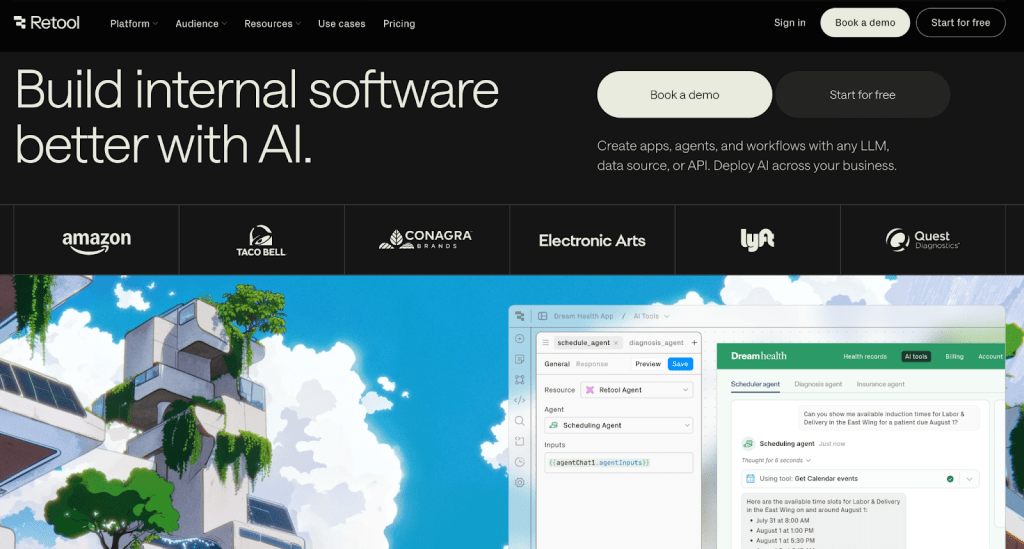Click the Sign in link

(x=790, y=23)
